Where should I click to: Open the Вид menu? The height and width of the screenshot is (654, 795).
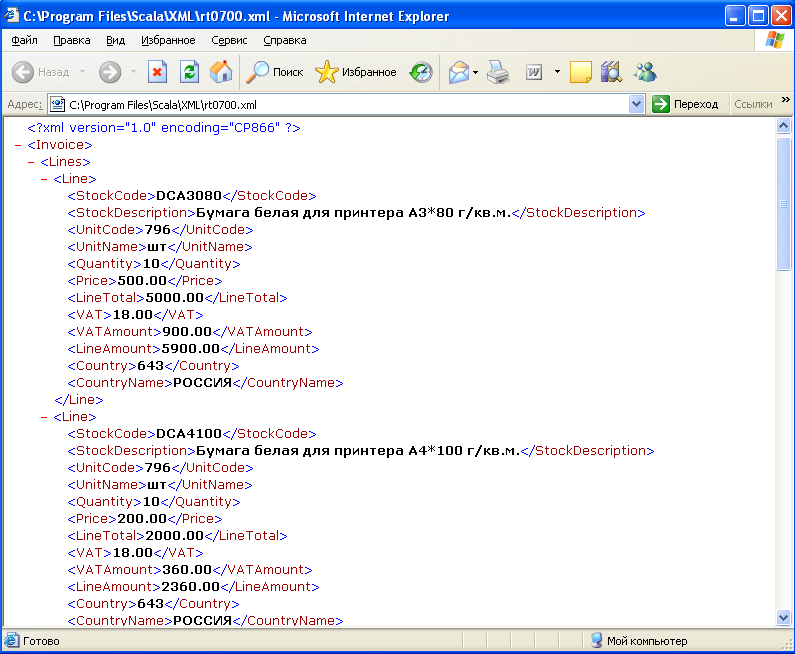click(x=116, y=40)
